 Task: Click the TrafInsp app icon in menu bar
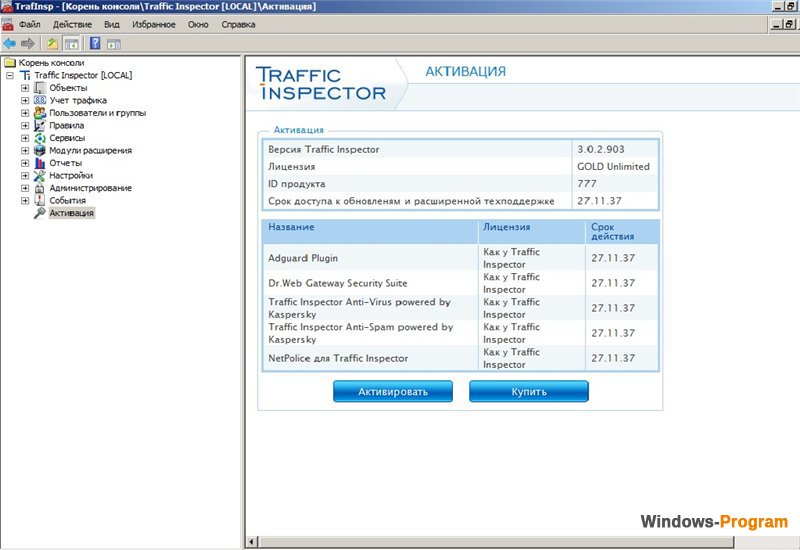(7, 24)
